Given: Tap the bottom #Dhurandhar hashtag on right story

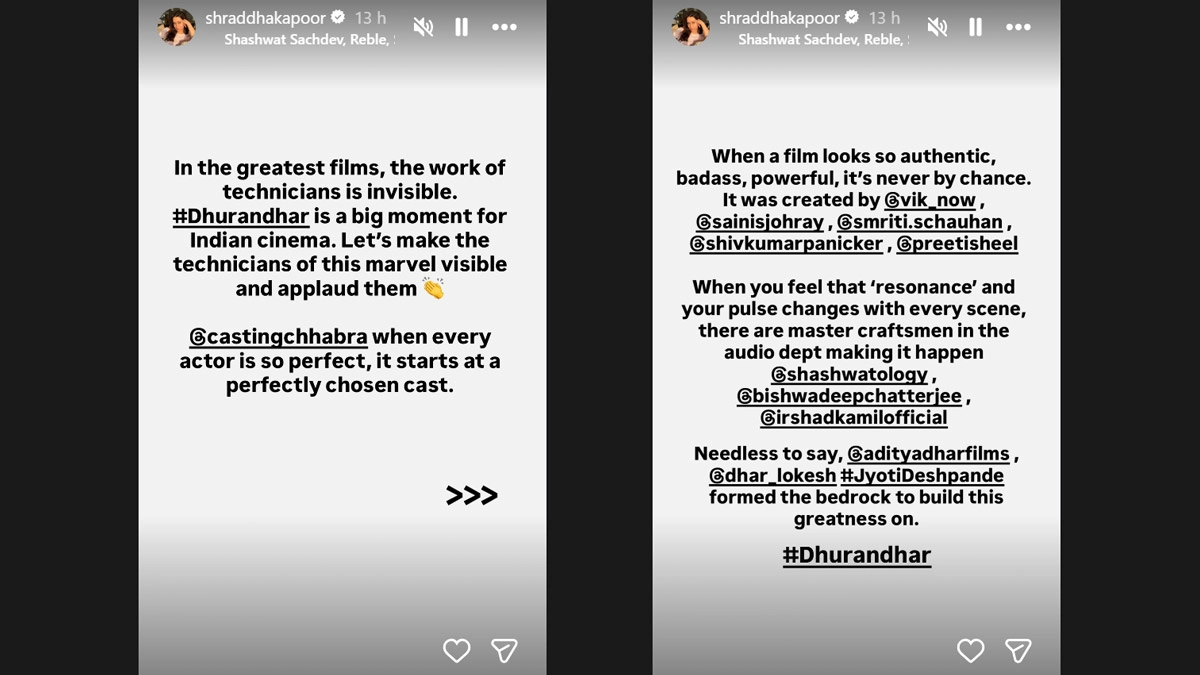Looking at the screenshot, I should 856,555.
